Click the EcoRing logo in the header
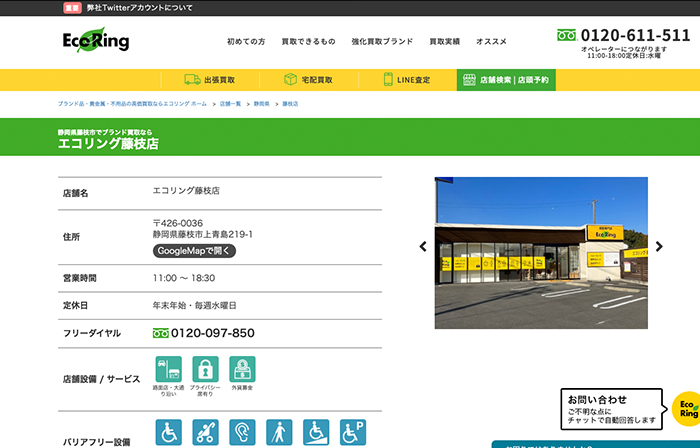Image resolution: width=700 pixels, height=448 pixels. coord(95,41)
